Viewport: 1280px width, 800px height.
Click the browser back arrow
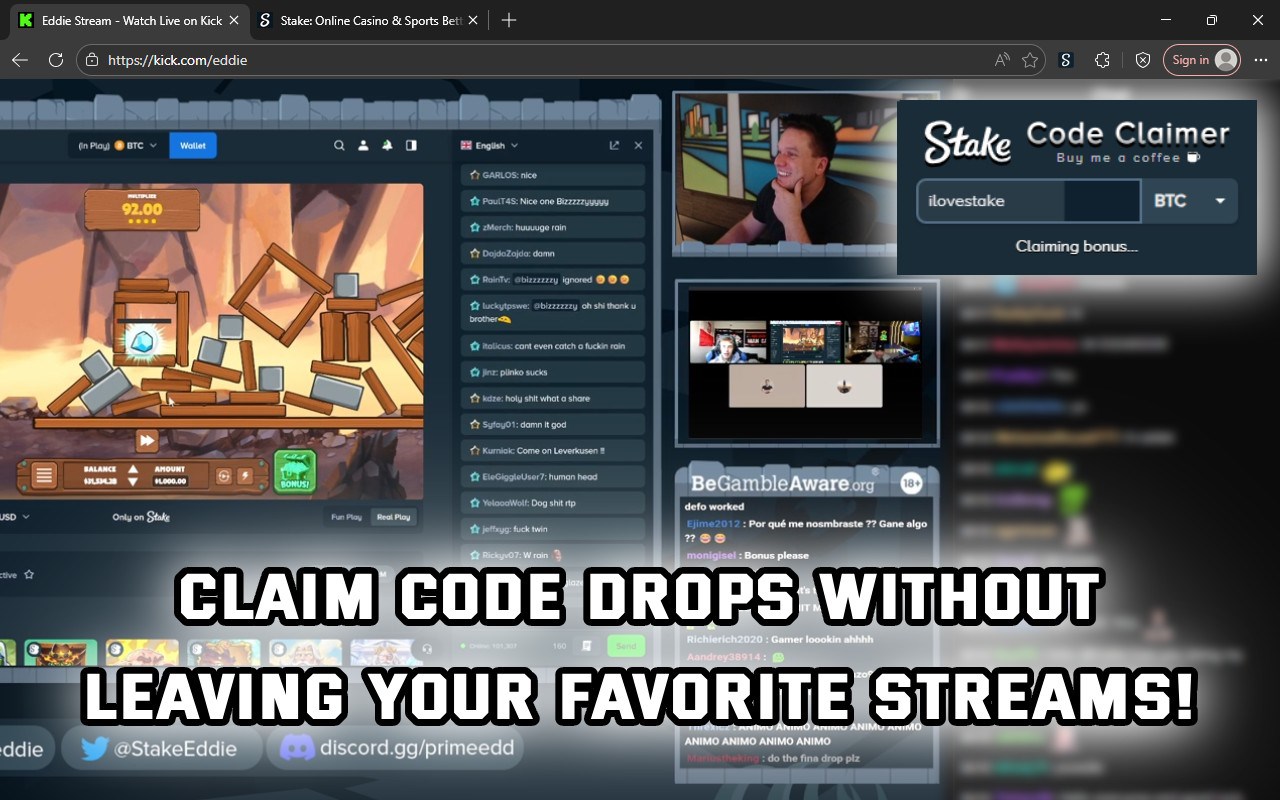(x=20, y=60)
